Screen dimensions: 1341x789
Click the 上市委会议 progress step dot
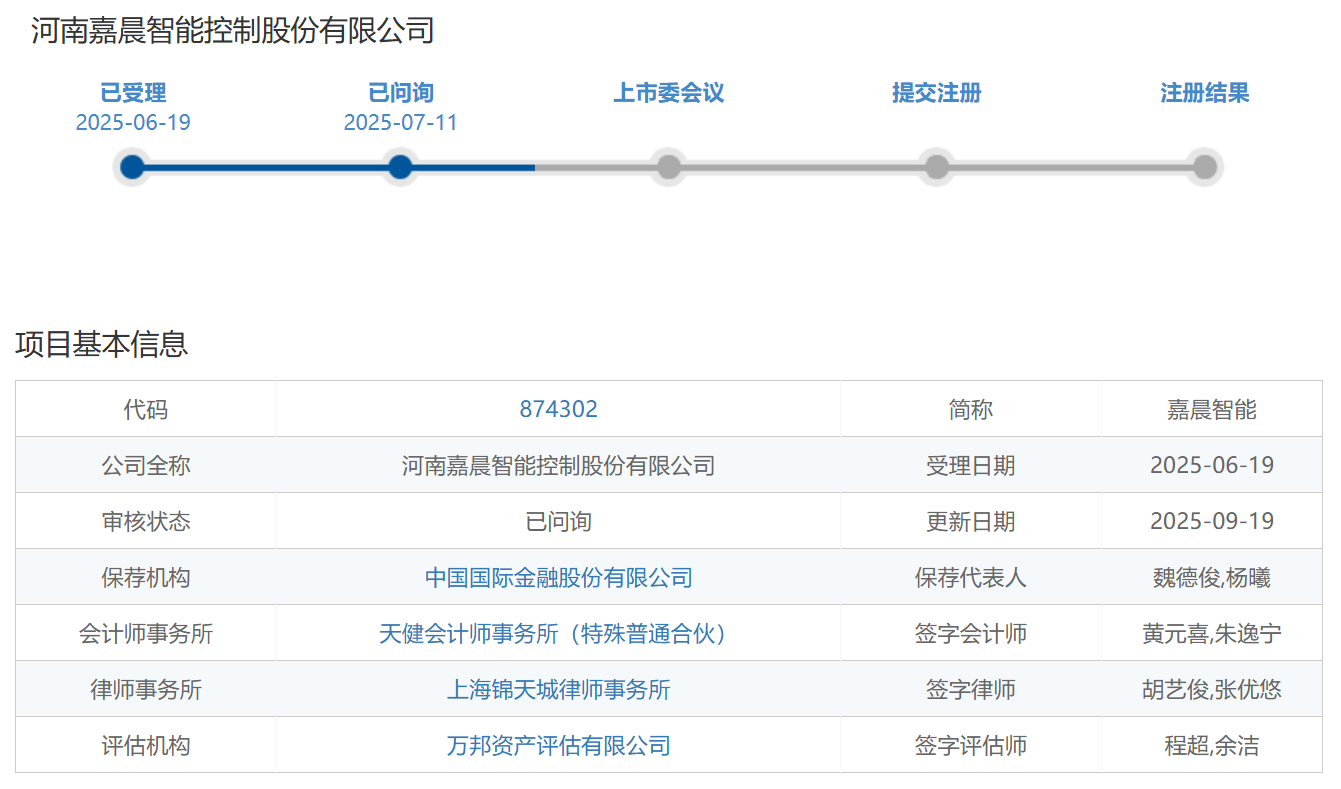669,167
